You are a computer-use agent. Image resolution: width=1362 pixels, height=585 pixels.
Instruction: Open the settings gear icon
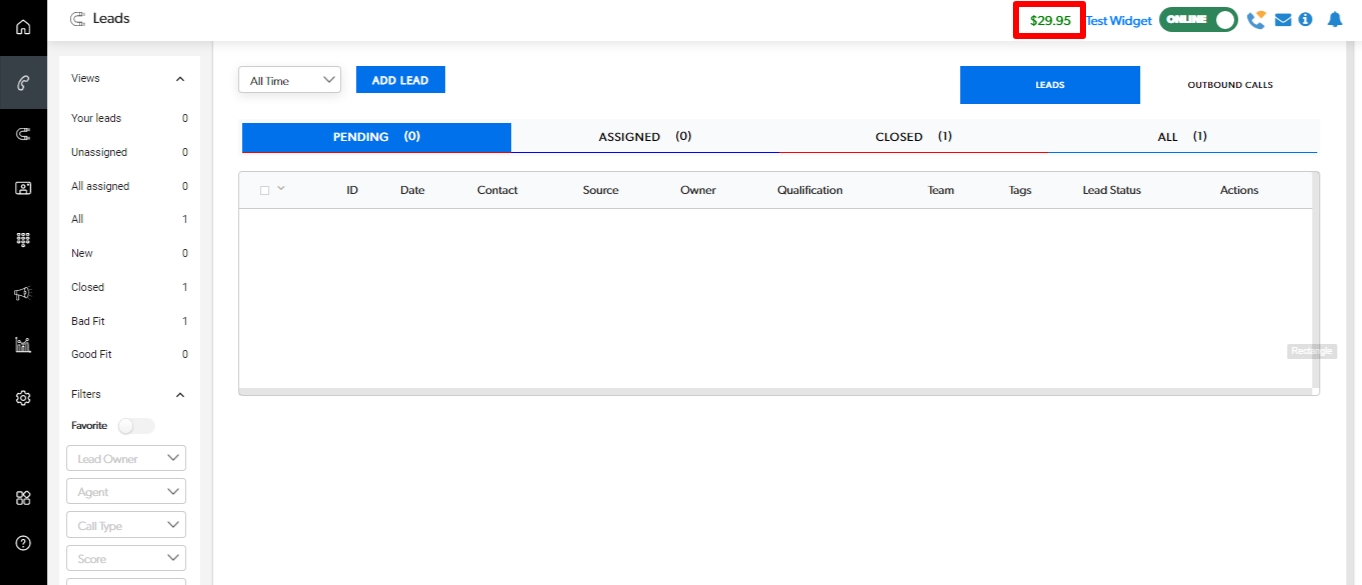tap(23, 398)
